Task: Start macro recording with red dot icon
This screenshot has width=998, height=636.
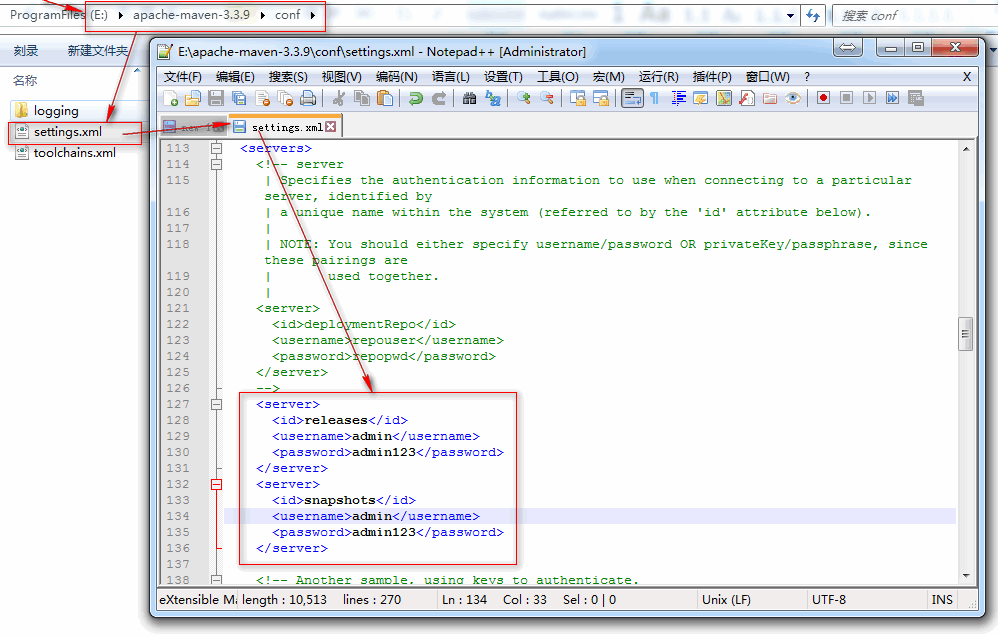Action: point(823,98)
